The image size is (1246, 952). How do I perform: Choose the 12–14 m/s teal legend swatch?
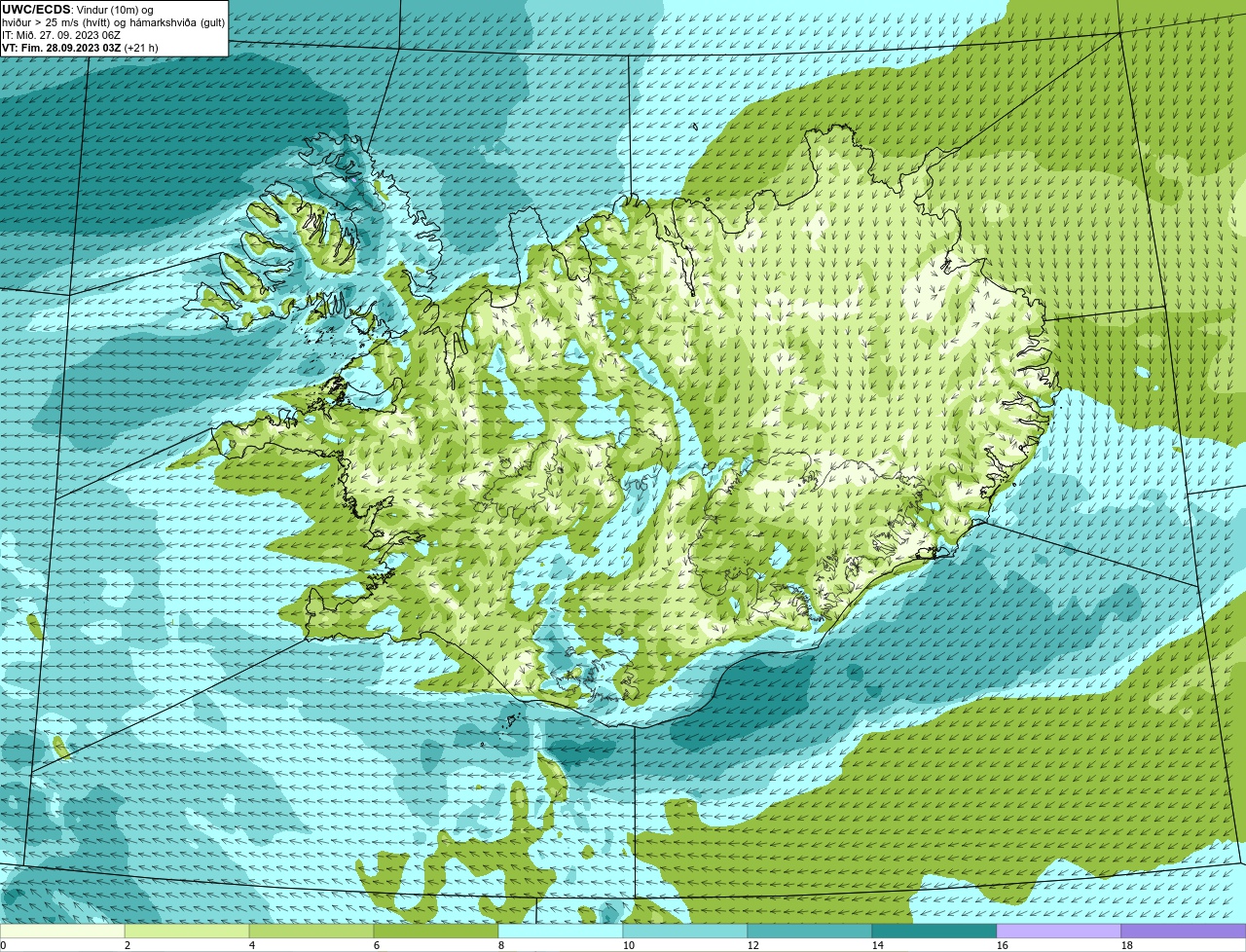click(810, 932)
